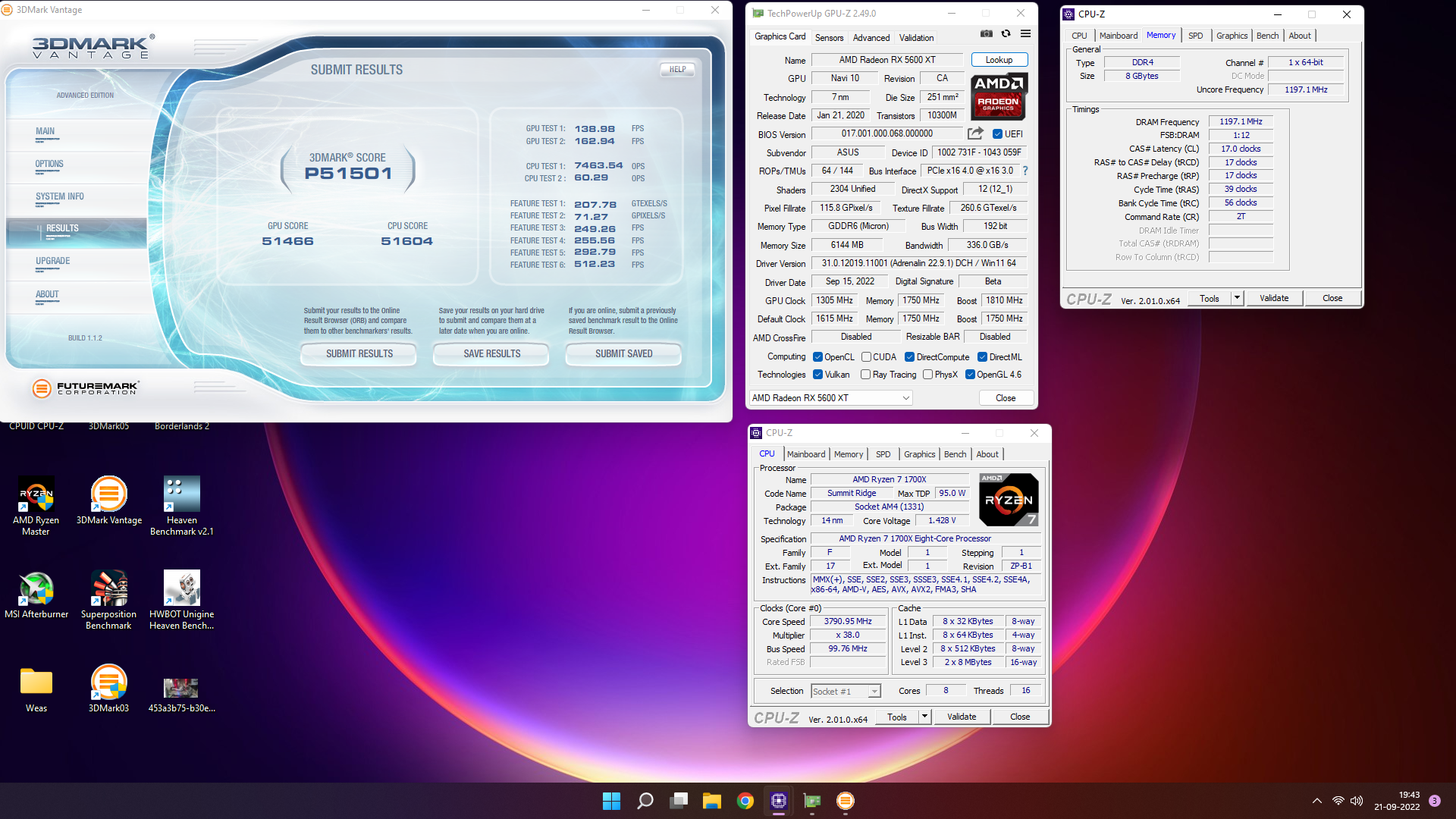Screen dimensions: 1456x819
Task: Open taskbar Search
Action: point(645,801)
